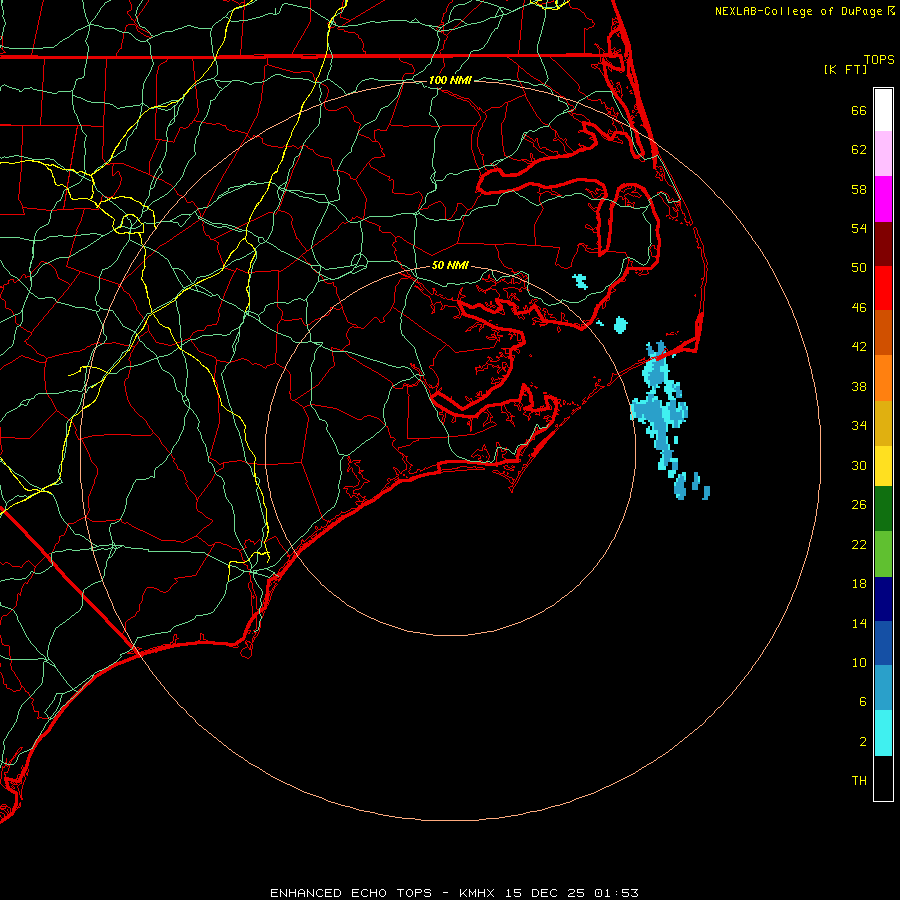
Task: Click the '[K FT]' units label
Action: click(845, 69)
